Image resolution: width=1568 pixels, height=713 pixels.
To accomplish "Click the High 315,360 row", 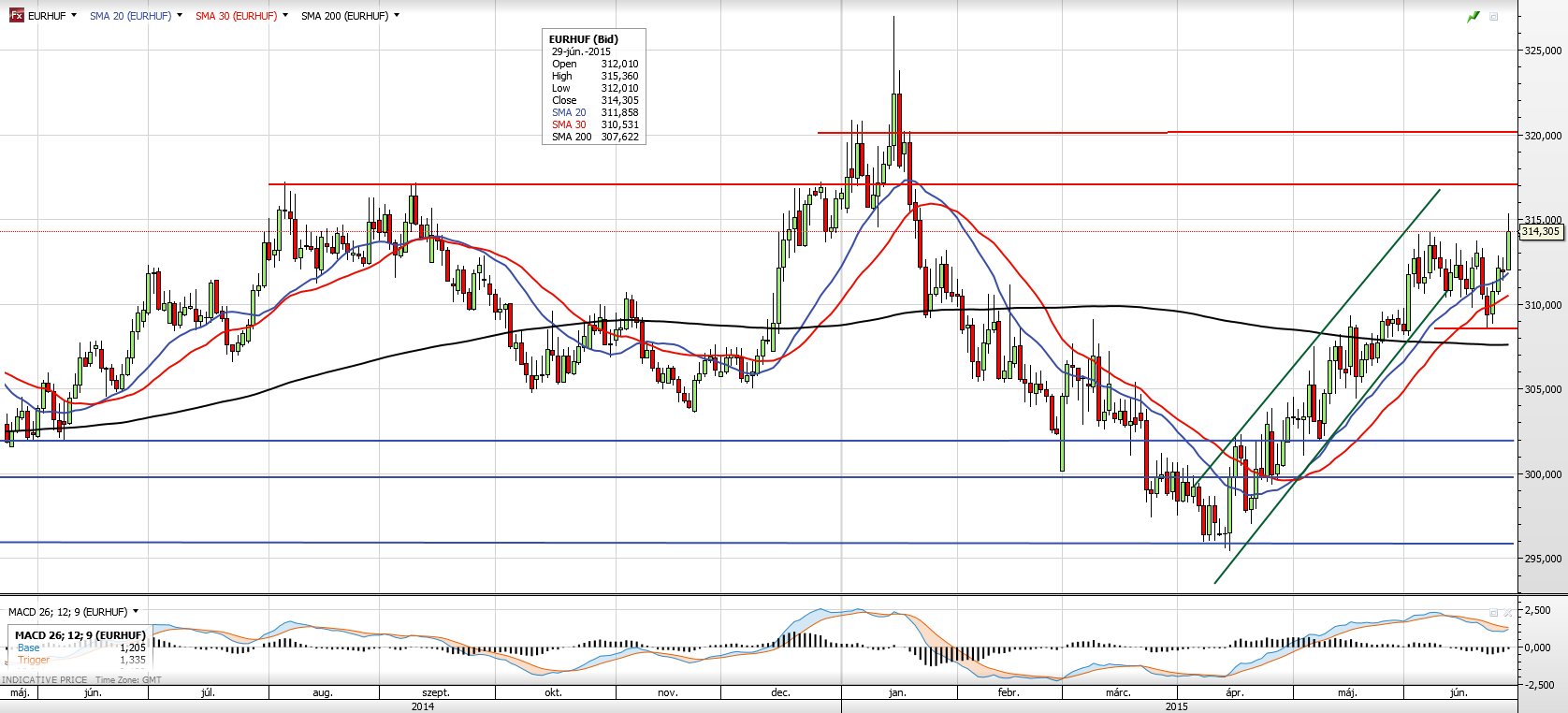I will click(x=595, y=76).
